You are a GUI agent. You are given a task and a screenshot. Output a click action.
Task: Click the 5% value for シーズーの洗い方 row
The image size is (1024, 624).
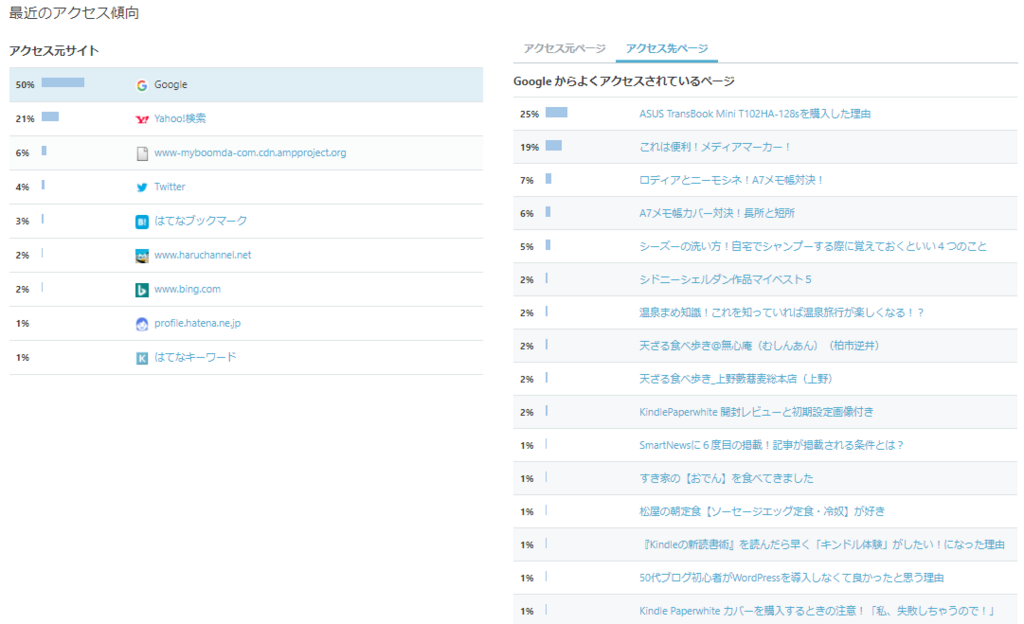(527, 247)
